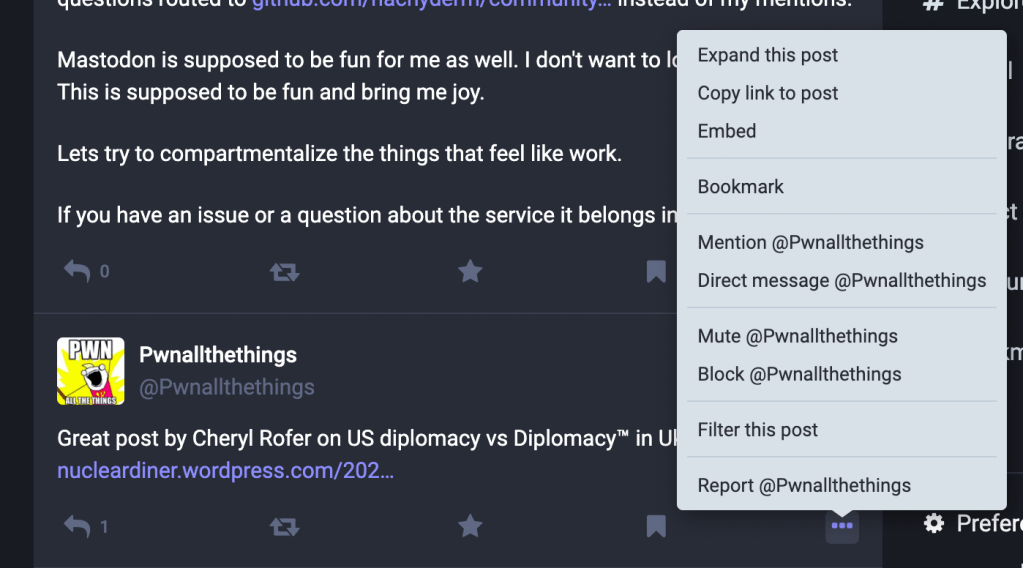Bookmark the Pwnallthethings post via bookmark icon
This screenshot has width=1023, height=568.
(x=656, y=526)
